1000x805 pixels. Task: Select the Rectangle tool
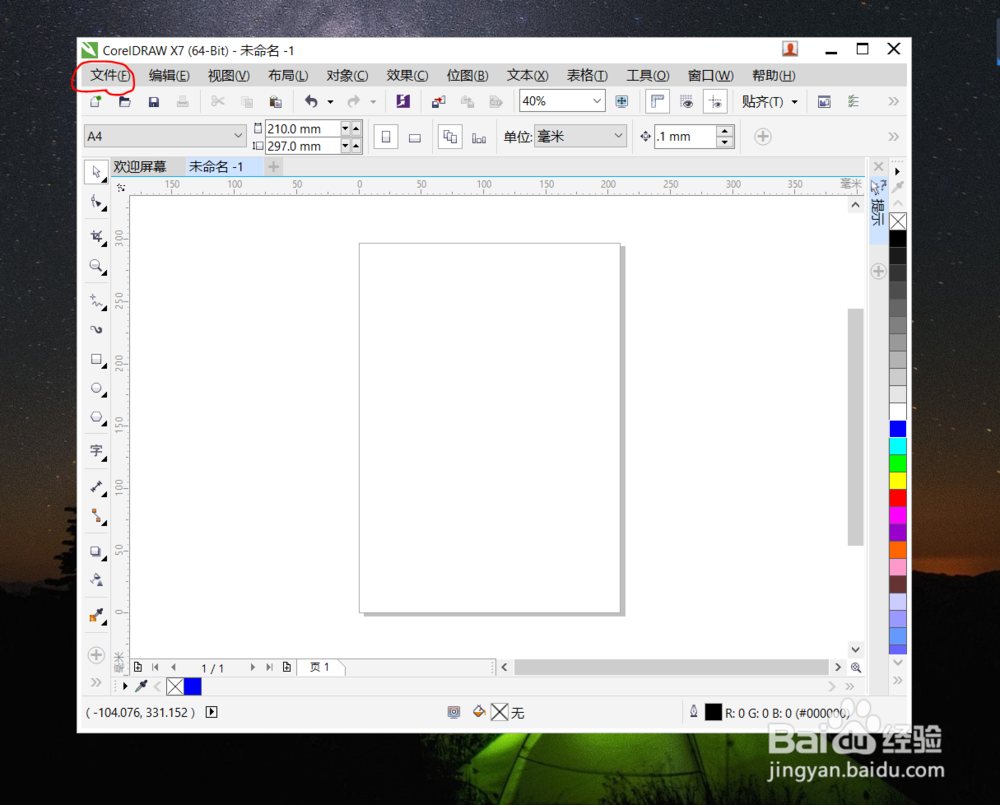click(x=96, y=359)
